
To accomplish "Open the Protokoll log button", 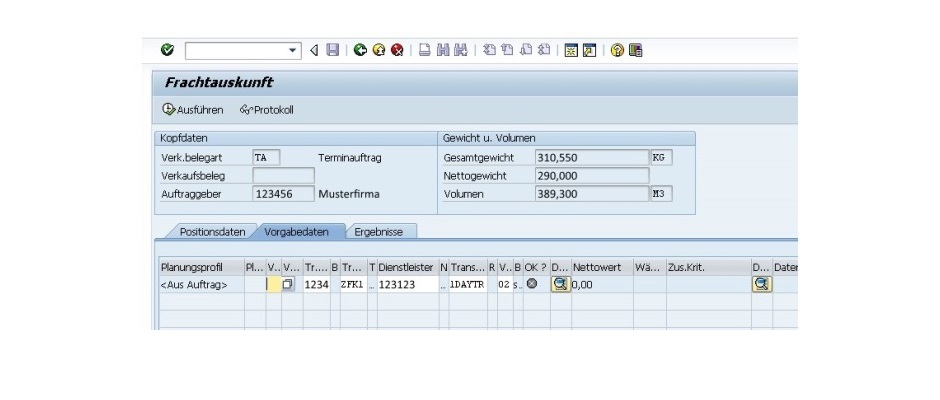I will pyautogui.click(x=267, y=109).
